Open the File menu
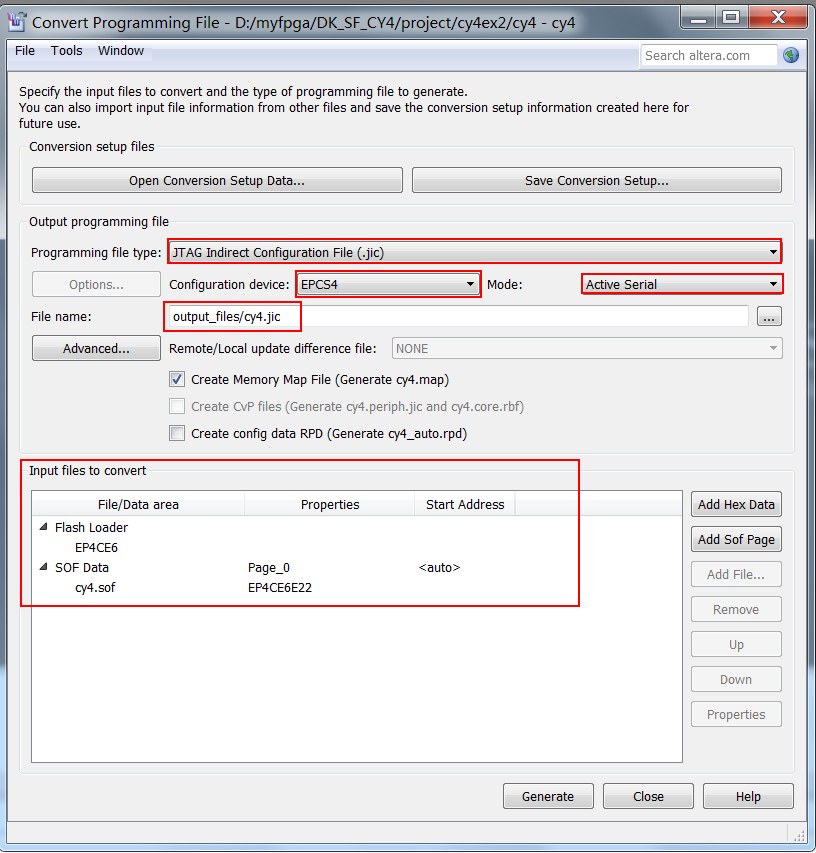The image size is (816, 853). tap(25, 51)
